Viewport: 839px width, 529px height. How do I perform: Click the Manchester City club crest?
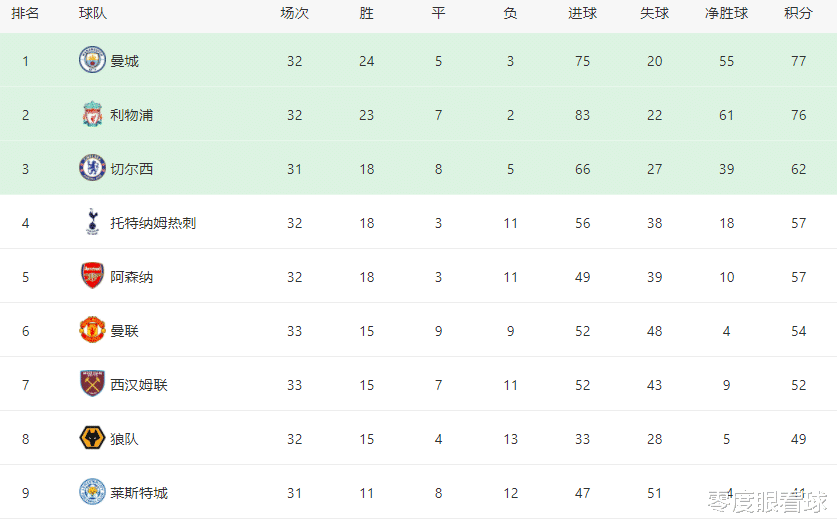pyautogui.click(x=92, y=60)
